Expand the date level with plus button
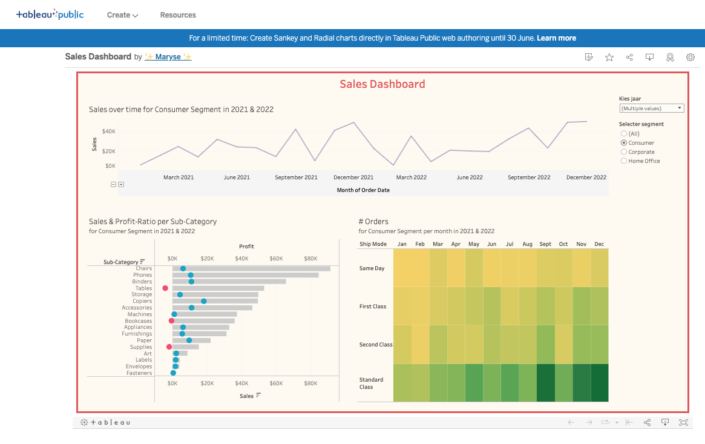The height and width of the screenshot is (444, 705). [121, 184]
